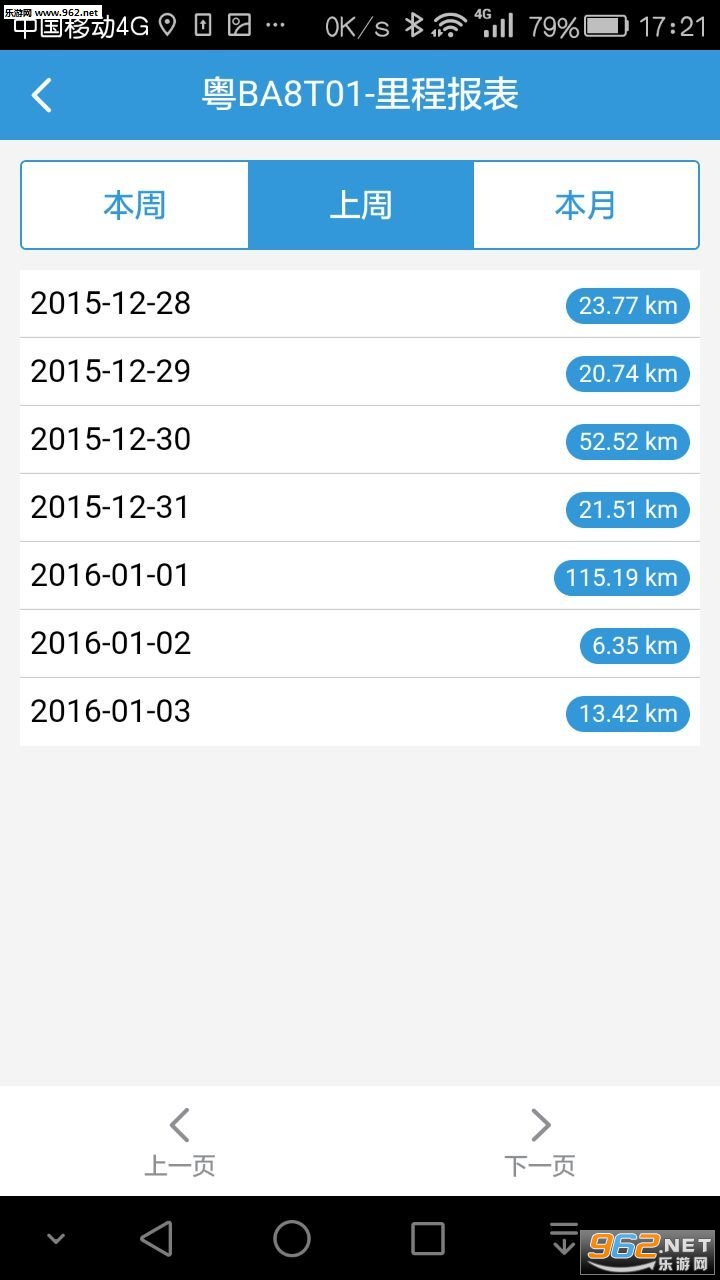720x1280 pixels.
Task: Switch to 本月 (this month) tab
Action: click(585, 206)
